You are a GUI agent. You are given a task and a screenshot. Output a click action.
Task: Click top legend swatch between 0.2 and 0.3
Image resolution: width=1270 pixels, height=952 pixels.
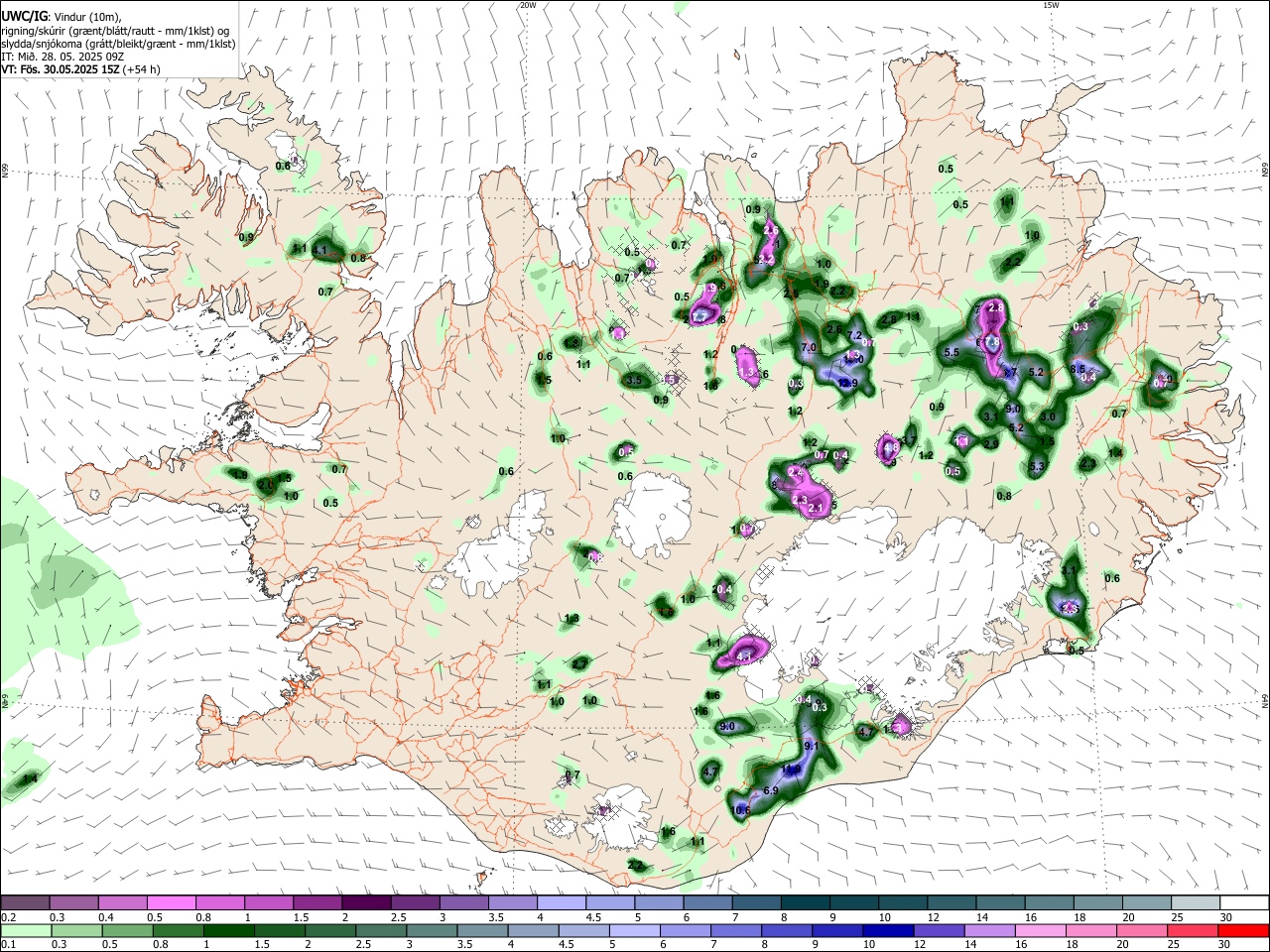tap(25, 902)
